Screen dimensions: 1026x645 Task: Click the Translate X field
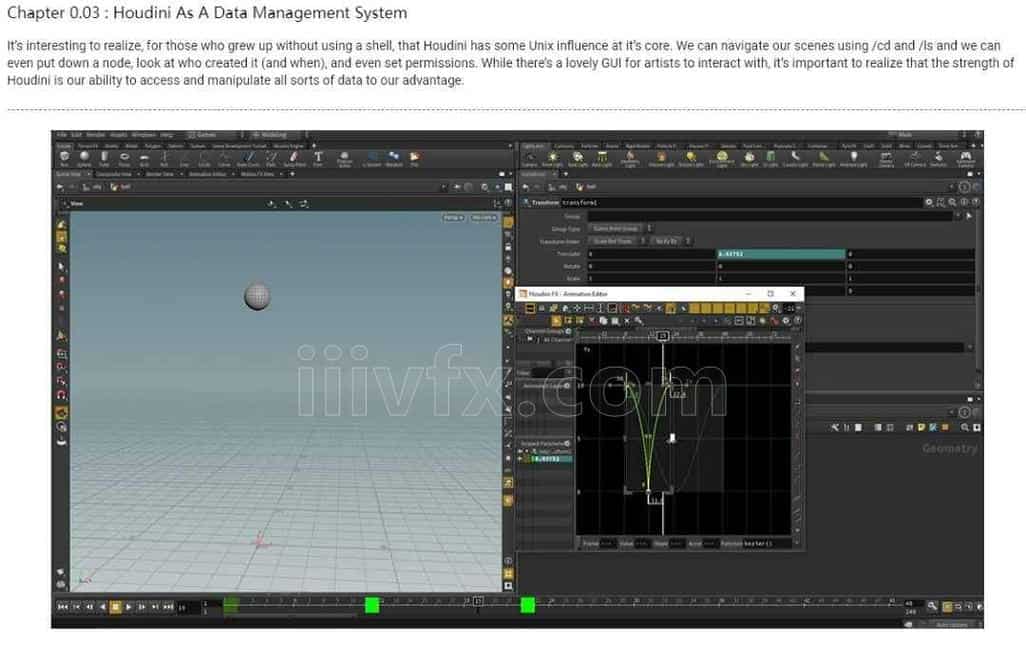[x=651, y=254]
